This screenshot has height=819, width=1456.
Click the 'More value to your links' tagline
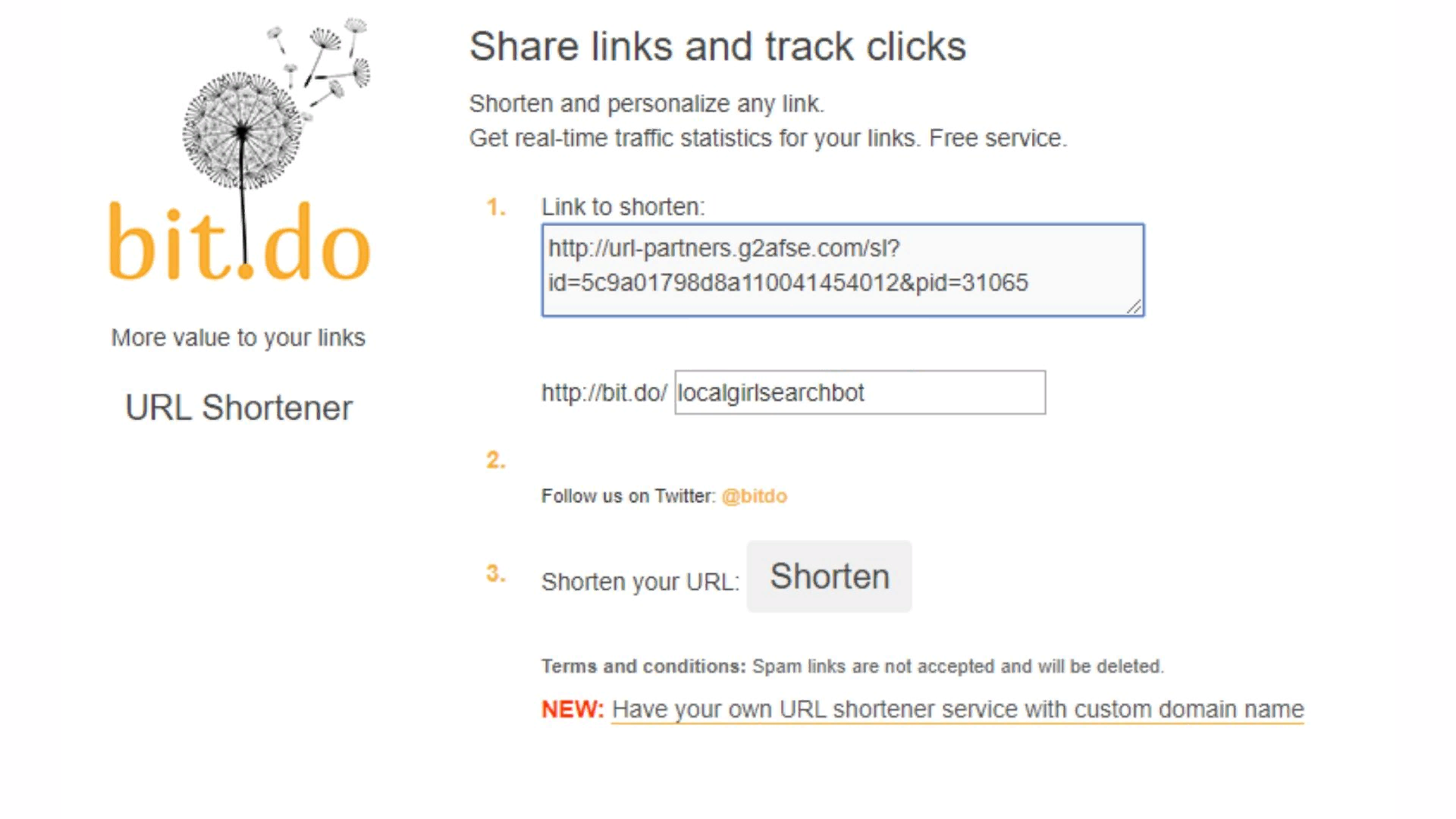[x=238, y=337]
